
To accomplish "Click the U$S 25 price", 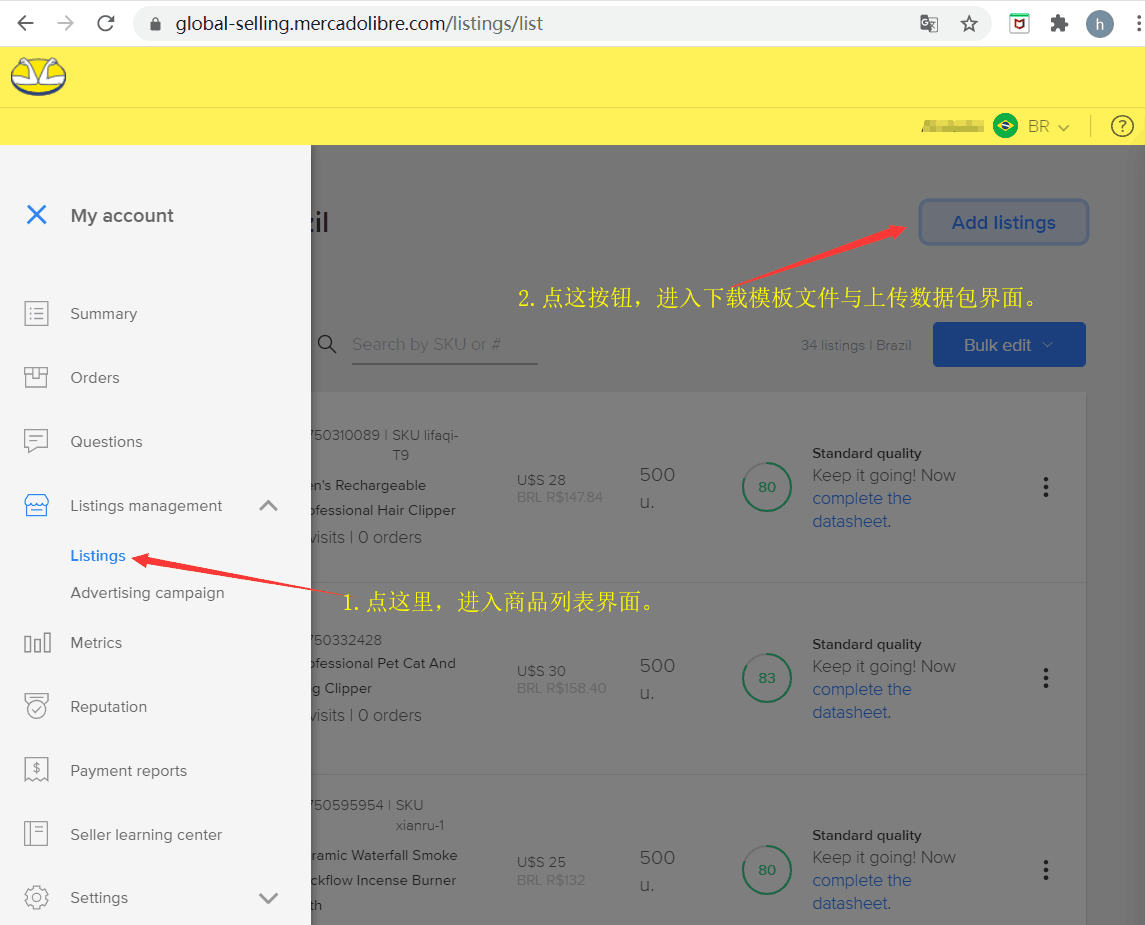I will [541, 862].
